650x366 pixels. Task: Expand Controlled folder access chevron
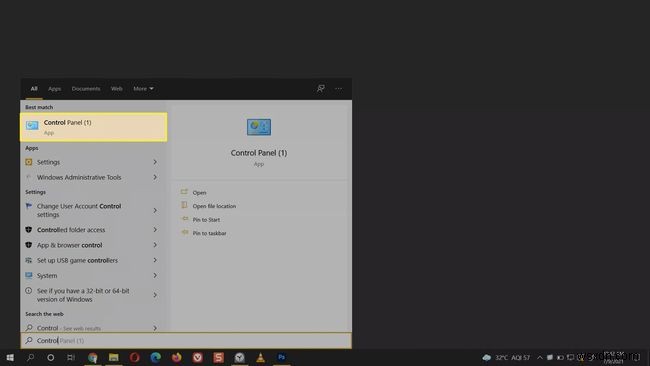click(x=155, y=230)
